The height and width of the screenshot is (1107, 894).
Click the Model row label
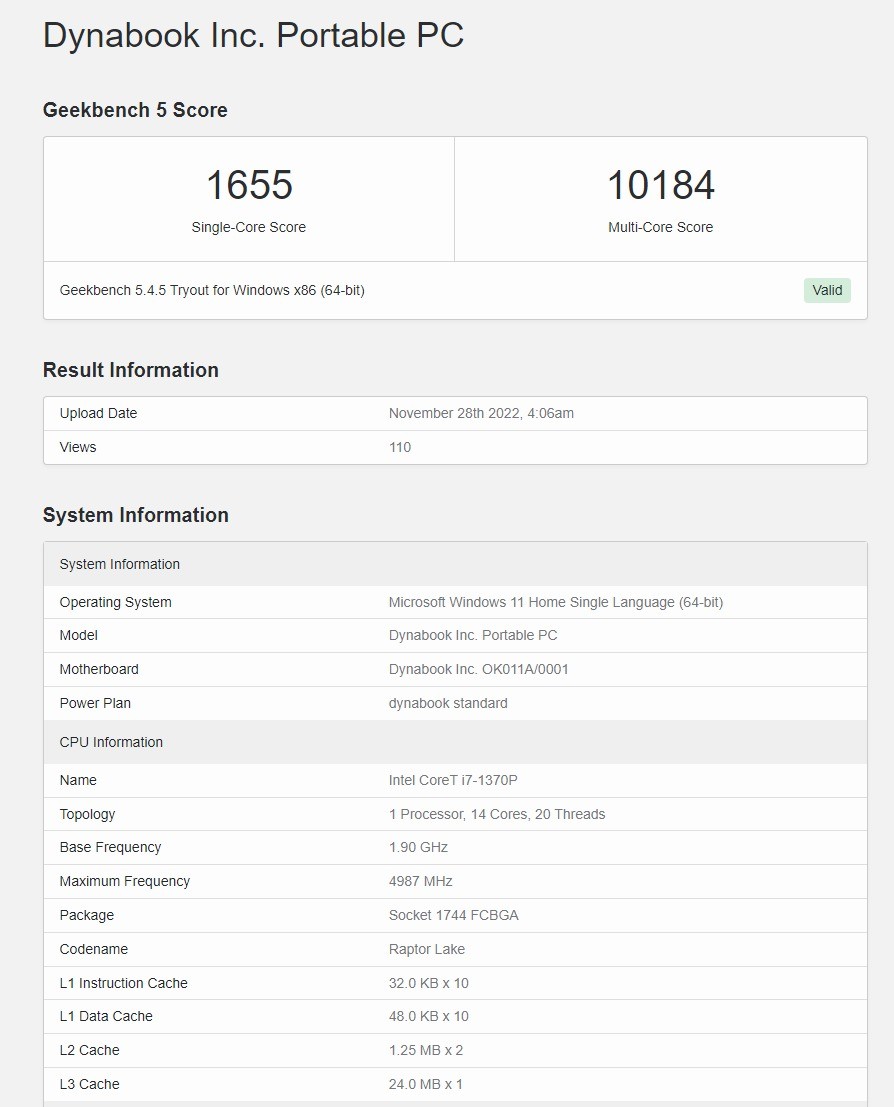(x=78, y=635)
